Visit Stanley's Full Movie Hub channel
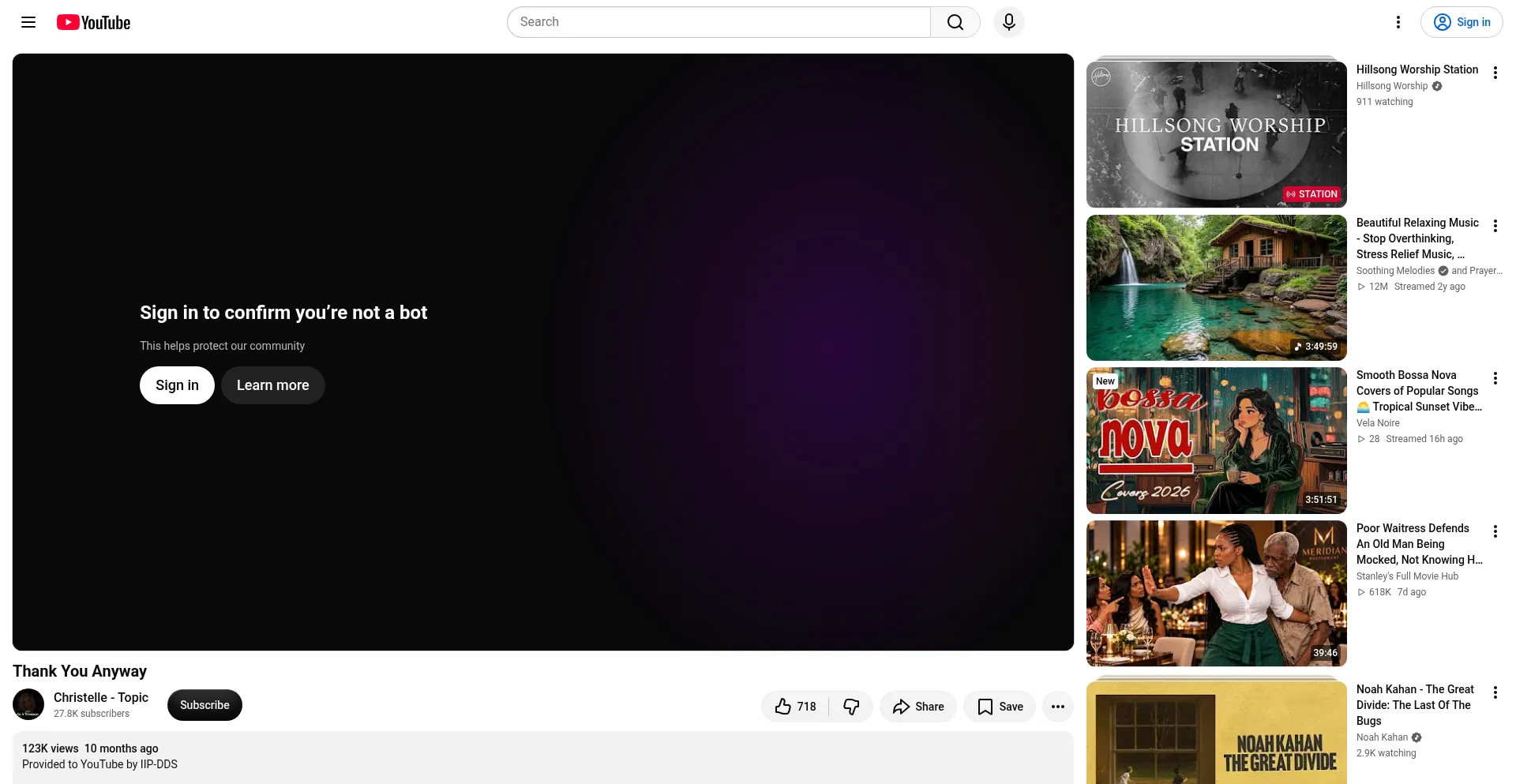1516x784 pixels. (x=1407, y=576)
